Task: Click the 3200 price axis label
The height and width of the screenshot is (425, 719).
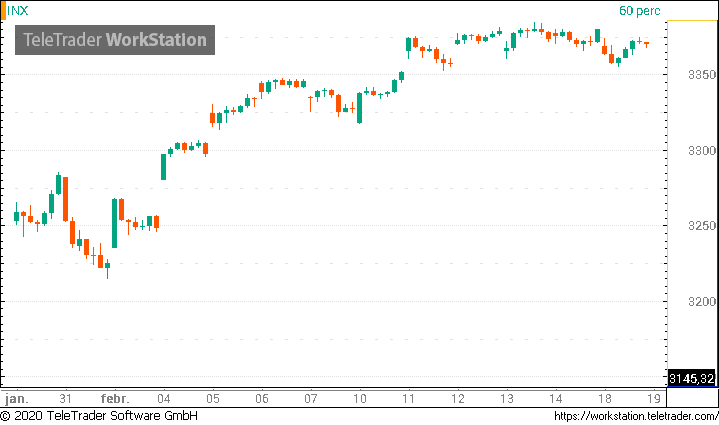Action: 702,302
